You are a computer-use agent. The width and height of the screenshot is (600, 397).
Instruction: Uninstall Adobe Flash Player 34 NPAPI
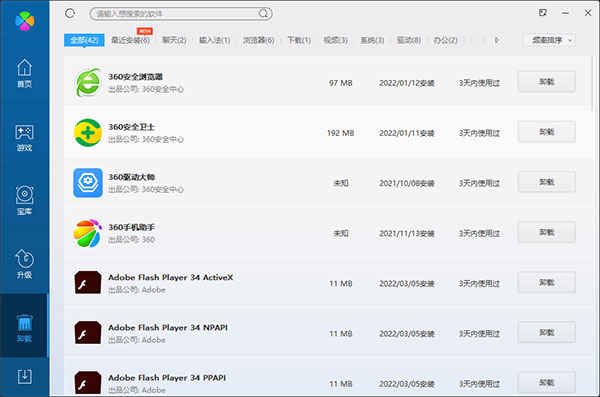(546, 332)
